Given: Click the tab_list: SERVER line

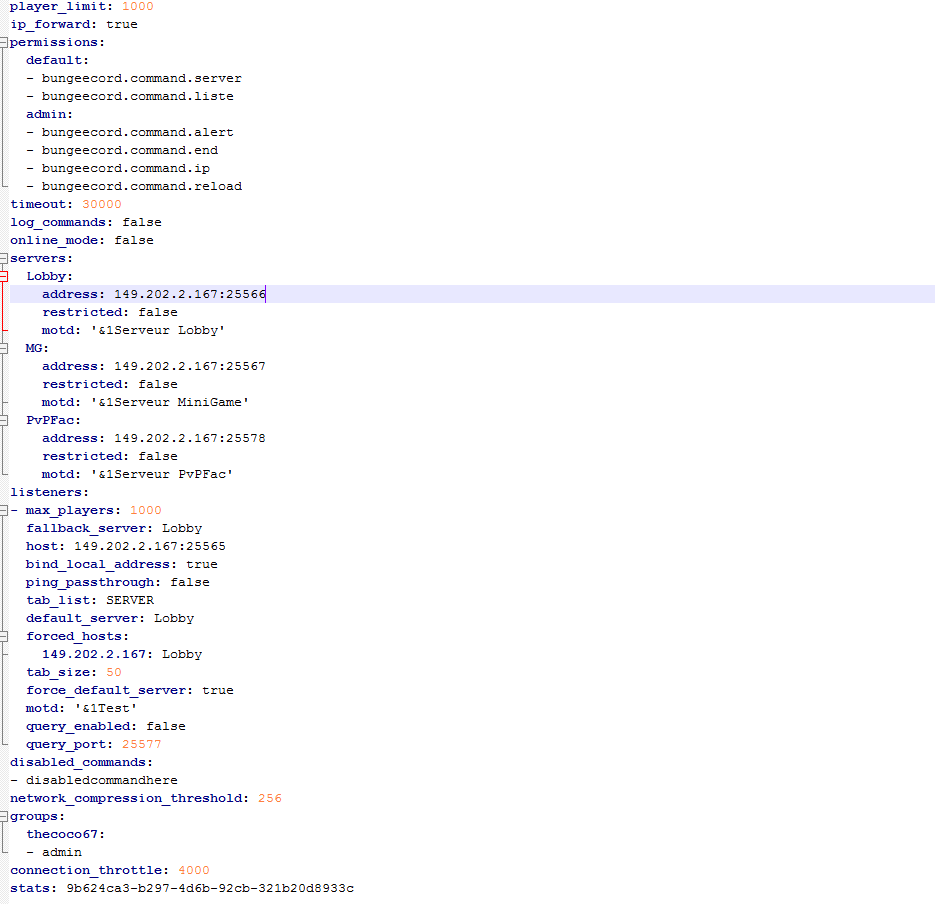Looking at the screenshot, I should 89,600.
